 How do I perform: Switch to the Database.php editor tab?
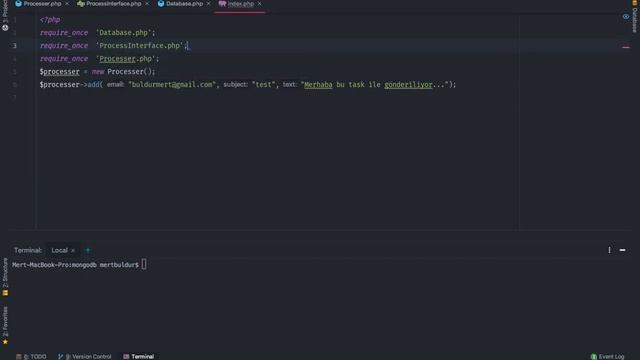coord(184,4)
